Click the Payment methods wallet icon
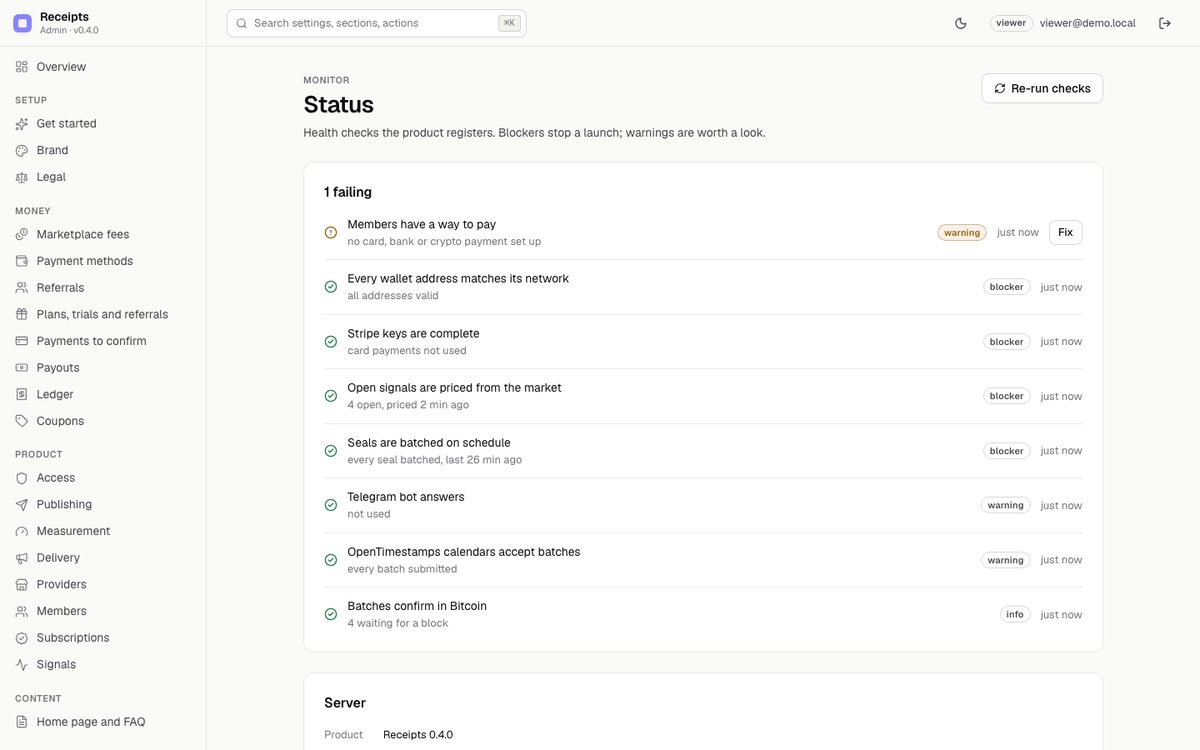 click(22, 261)
